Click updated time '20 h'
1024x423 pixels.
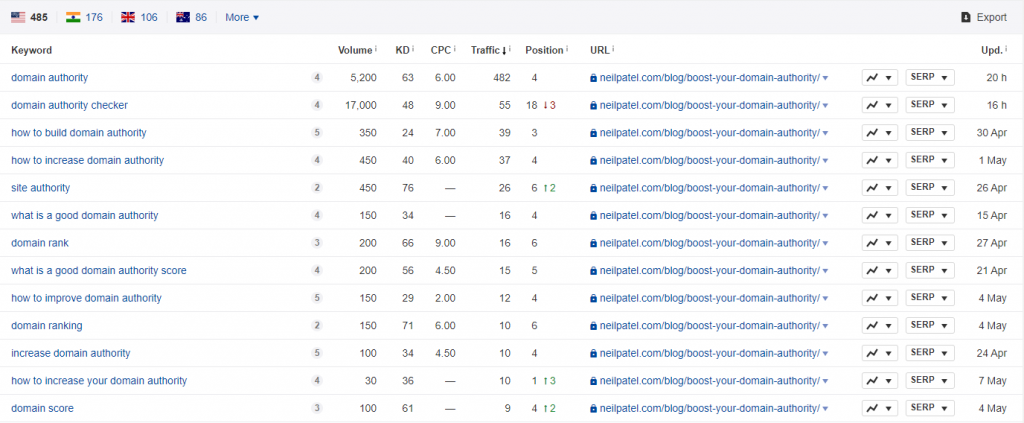996,77
